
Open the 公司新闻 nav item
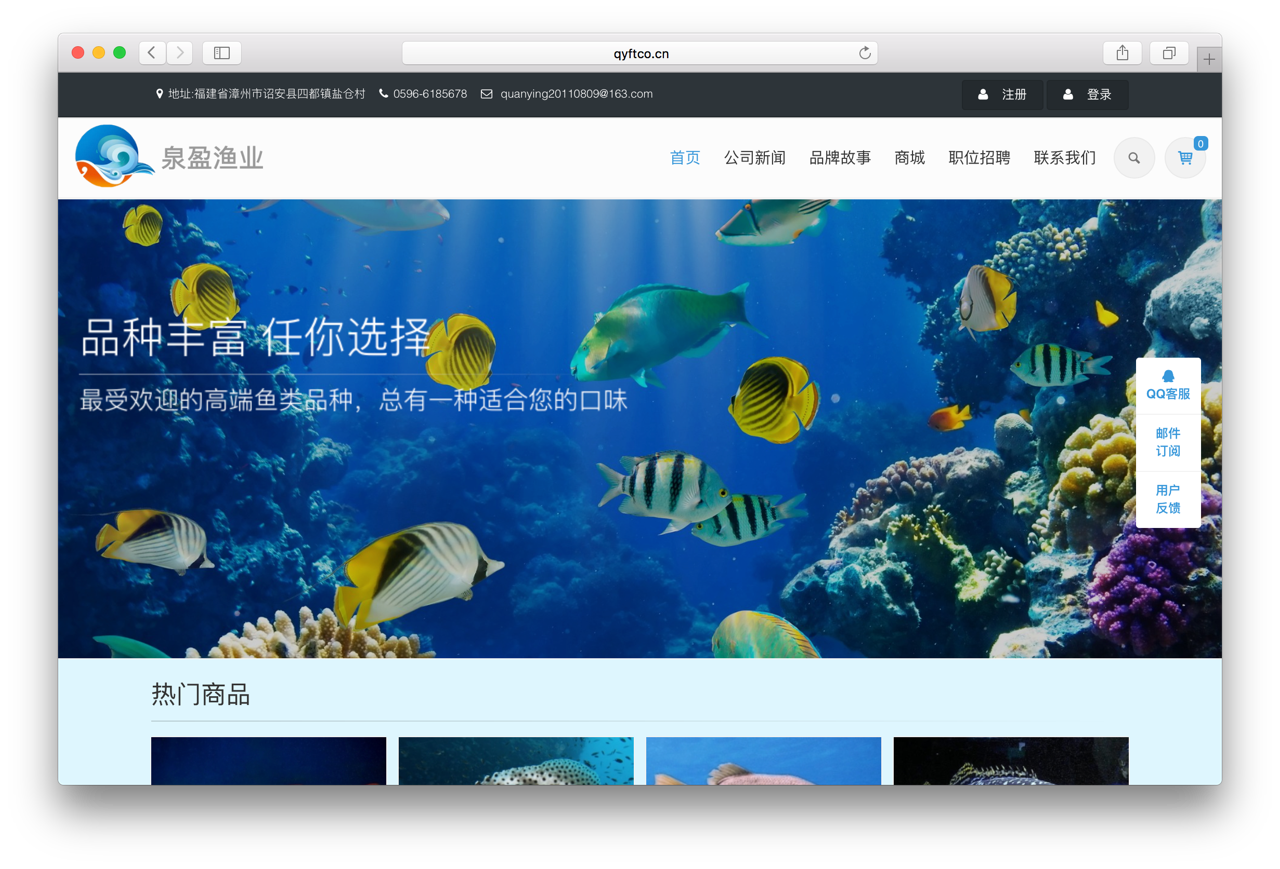point(755,158)
